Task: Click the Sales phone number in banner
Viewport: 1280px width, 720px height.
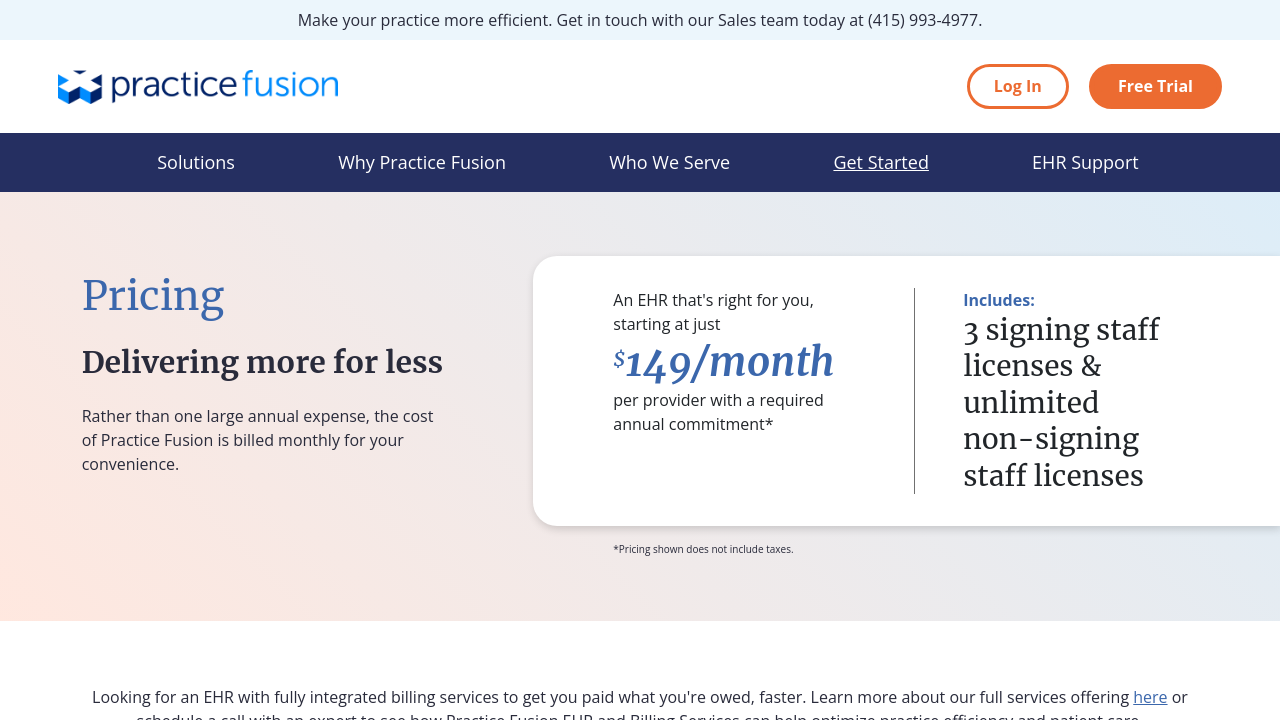Action: coord(924,20)
